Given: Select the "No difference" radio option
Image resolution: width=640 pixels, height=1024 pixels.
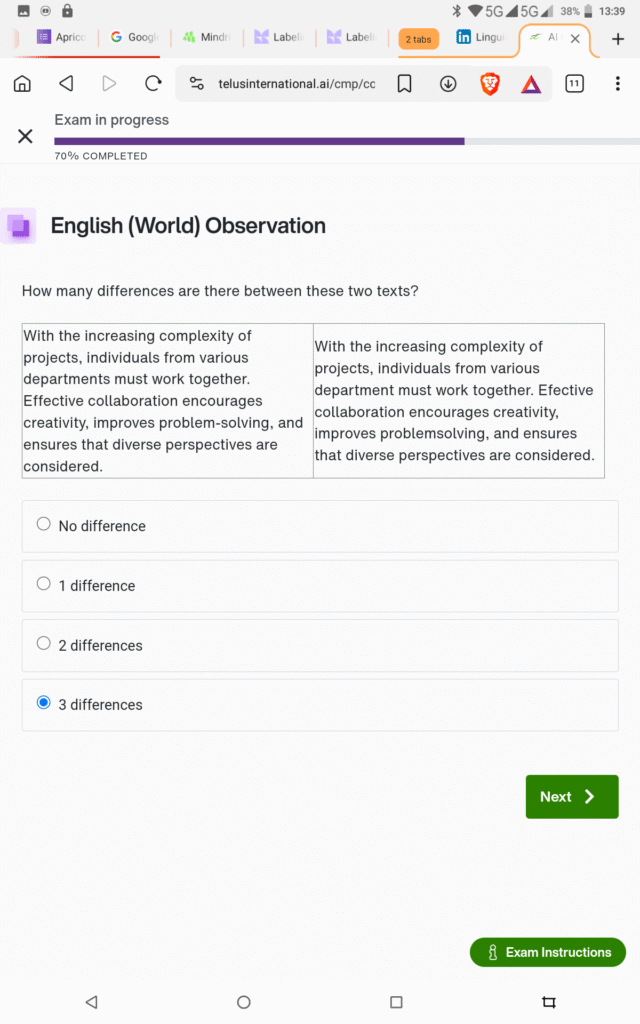Looking at the screenshot, I should pos(44,524).
